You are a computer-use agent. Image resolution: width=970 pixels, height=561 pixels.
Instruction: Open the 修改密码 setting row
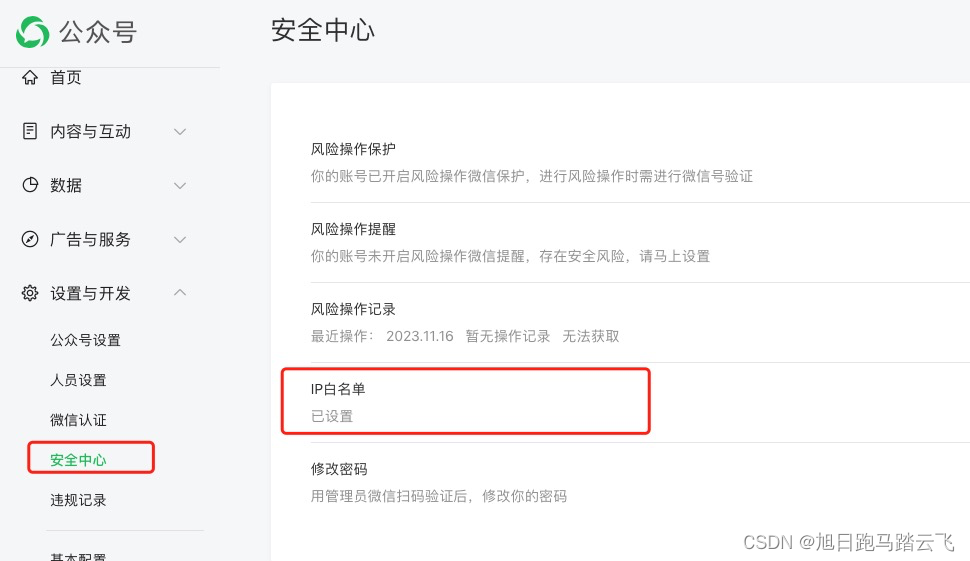[x=640, y=482]
